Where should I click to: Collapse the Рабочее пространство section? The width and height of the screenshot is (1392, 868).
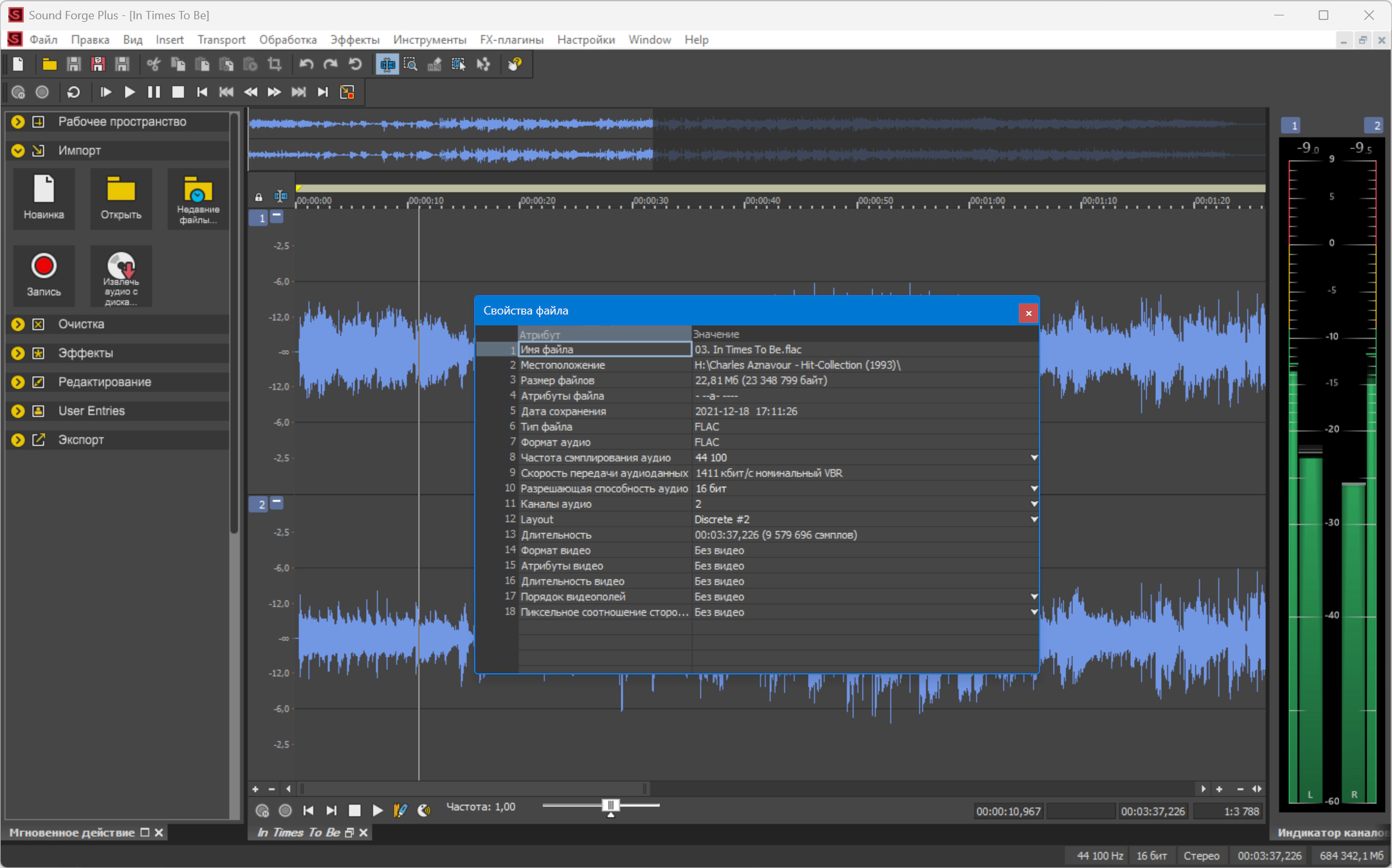[18, 122]
